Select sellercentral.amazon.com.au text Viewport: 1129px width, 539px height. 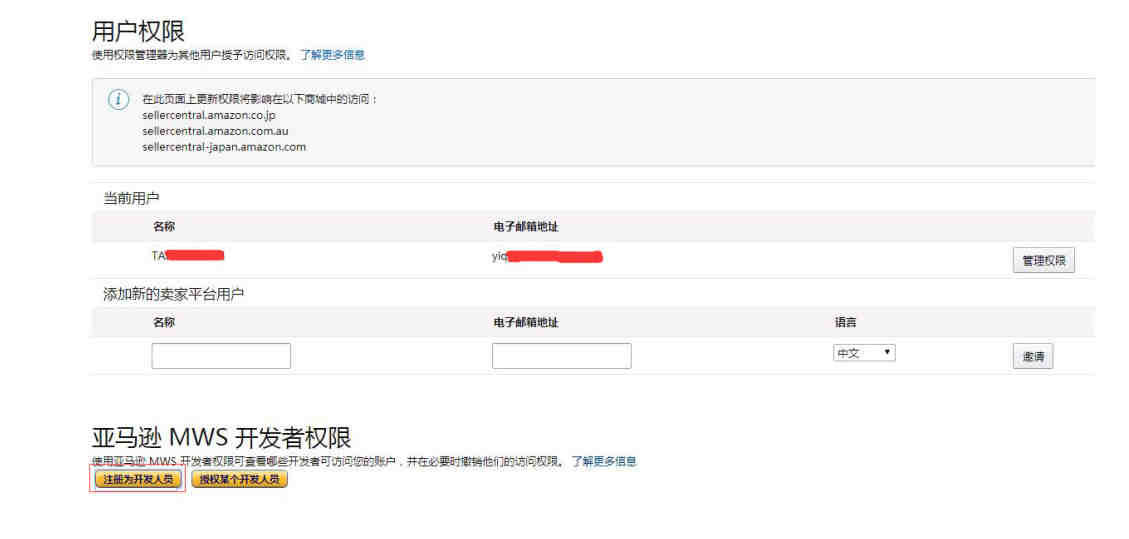click(x=215, y=131)
